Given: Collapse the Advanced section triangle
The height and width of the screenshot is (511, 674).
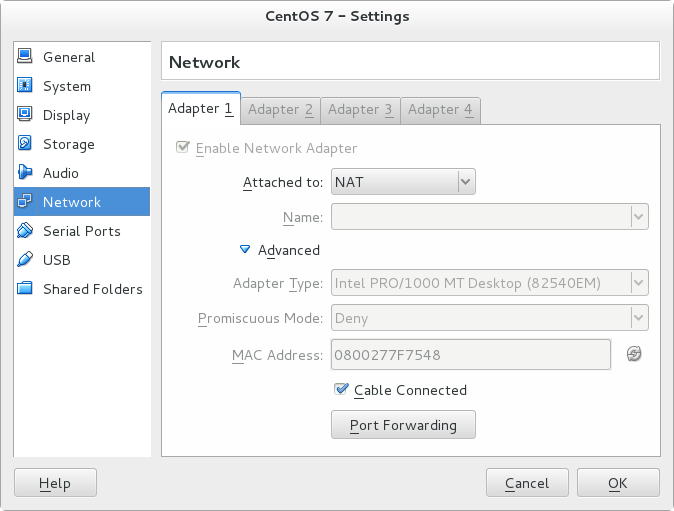Looking at the screenshot, I should pyautogui.click(x=245, y=249).
